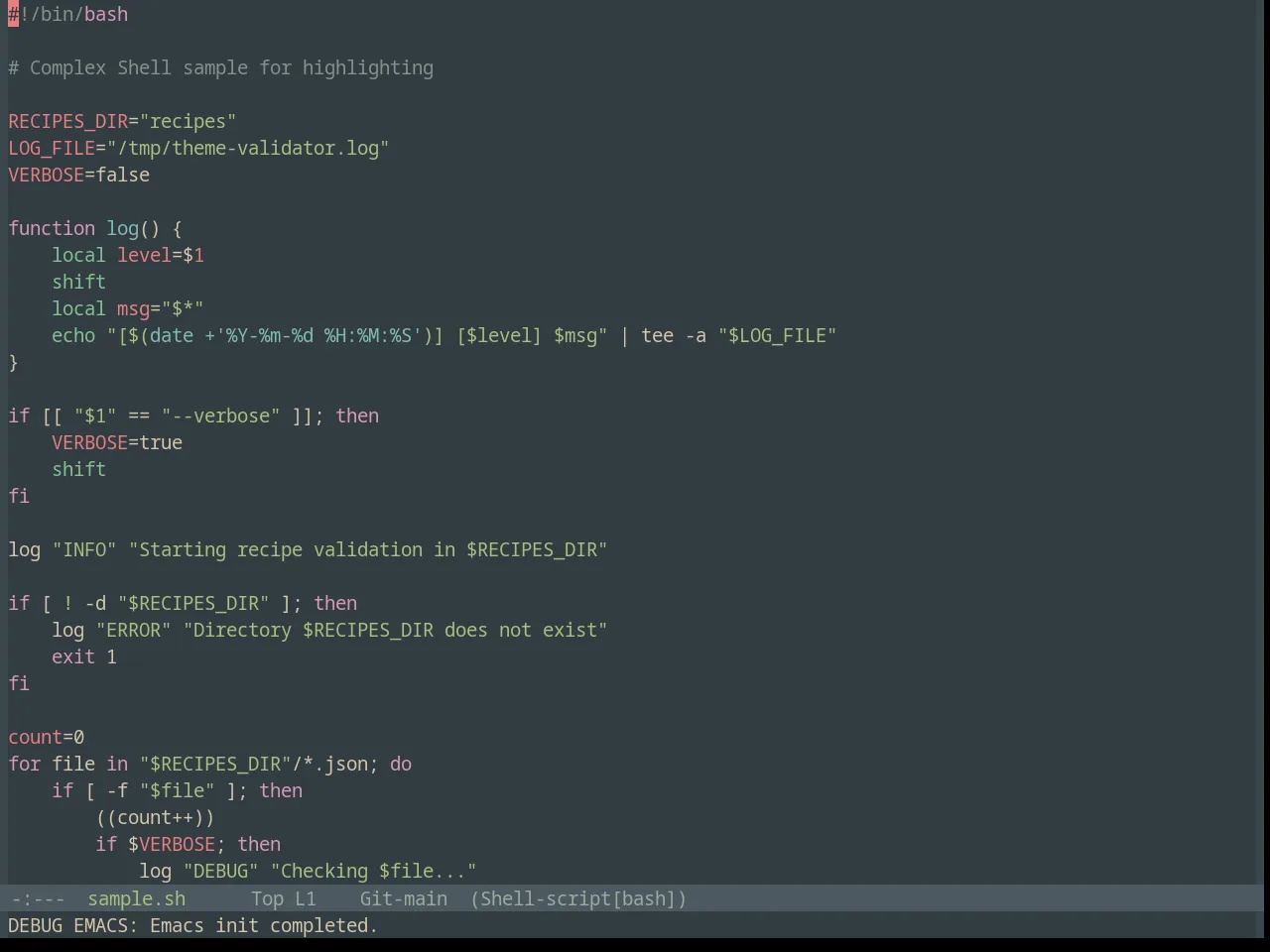
Task: Click the '-d "$RECIPES_DIR"' test expression
Action: click(x=177, y=603)
